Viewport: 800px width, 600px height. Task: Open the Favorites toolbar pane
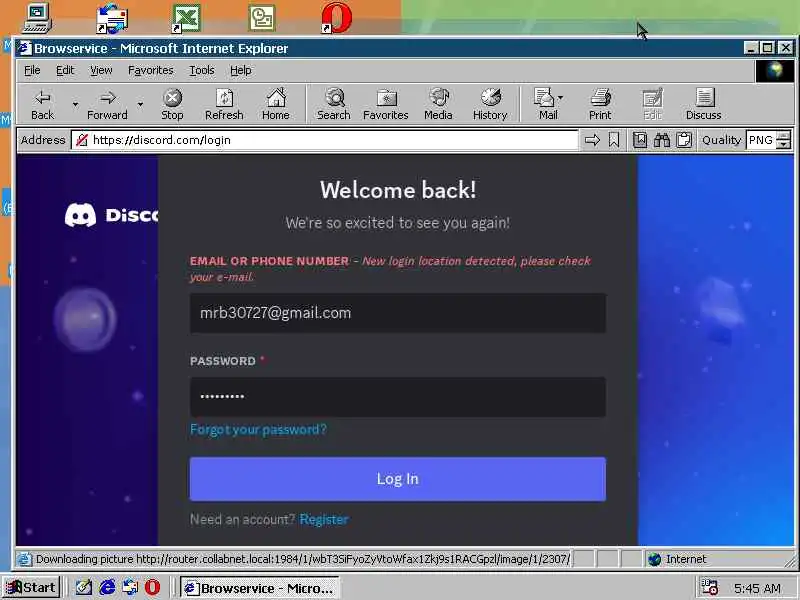pyautogui.click(x=386, y=105)
